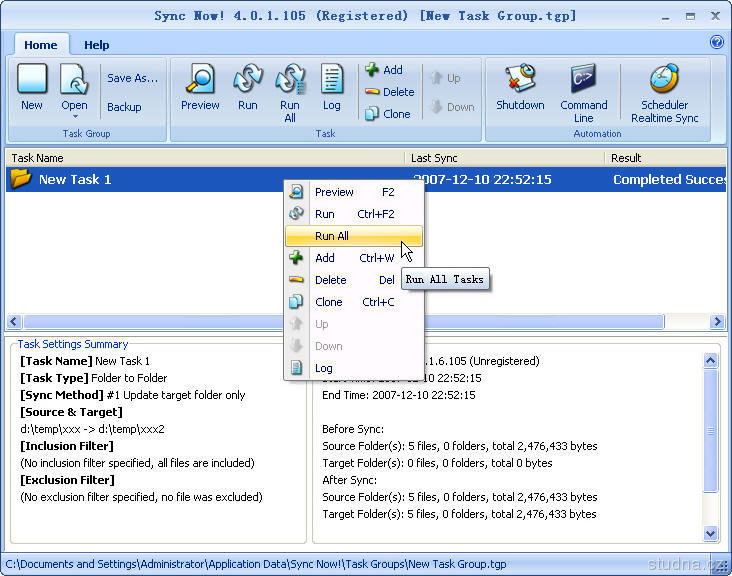Expand the Open dropdown arrow
Viewport: 732px width, 576px height.
tap(74, 117)
